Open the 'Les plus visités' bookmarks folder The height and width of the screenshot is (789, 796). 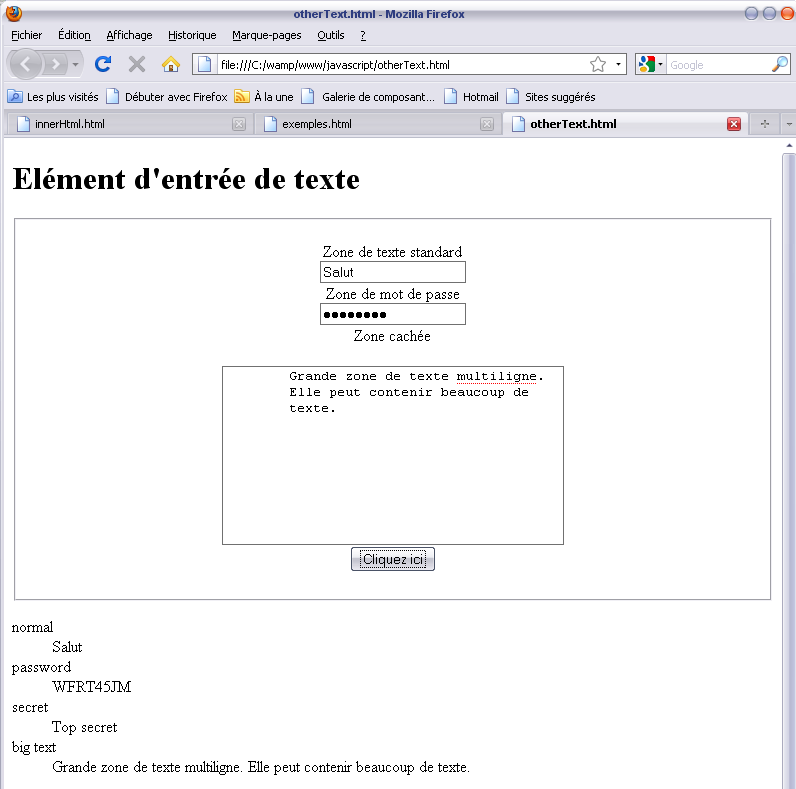(53, 97)
